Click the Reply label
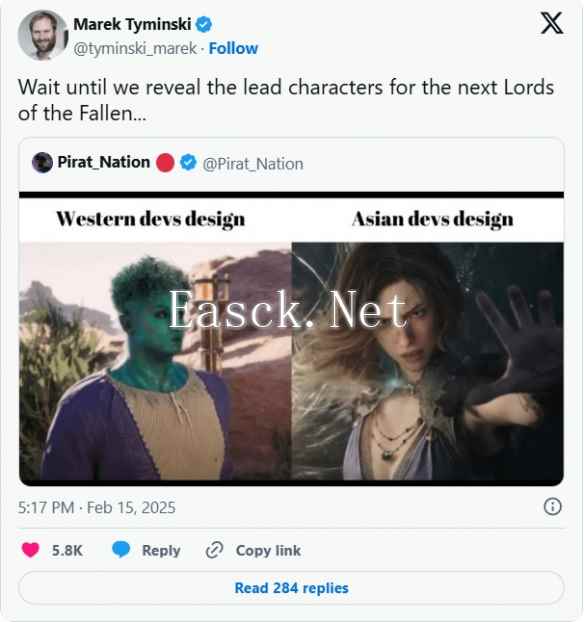This screenshot has height=622, width=584. (x=161, y=551)
